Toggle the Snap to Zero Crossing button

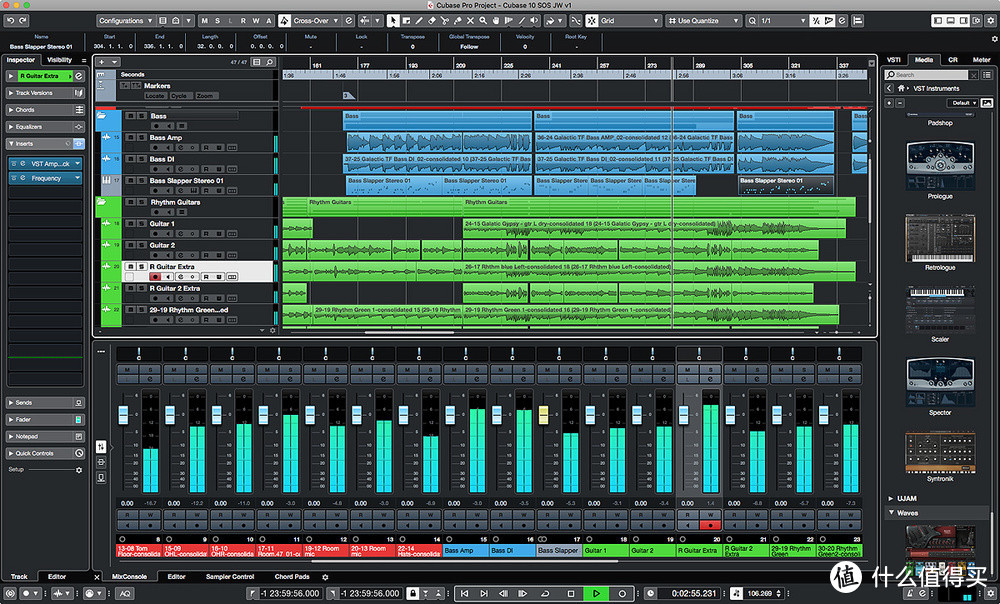(576, 20)
